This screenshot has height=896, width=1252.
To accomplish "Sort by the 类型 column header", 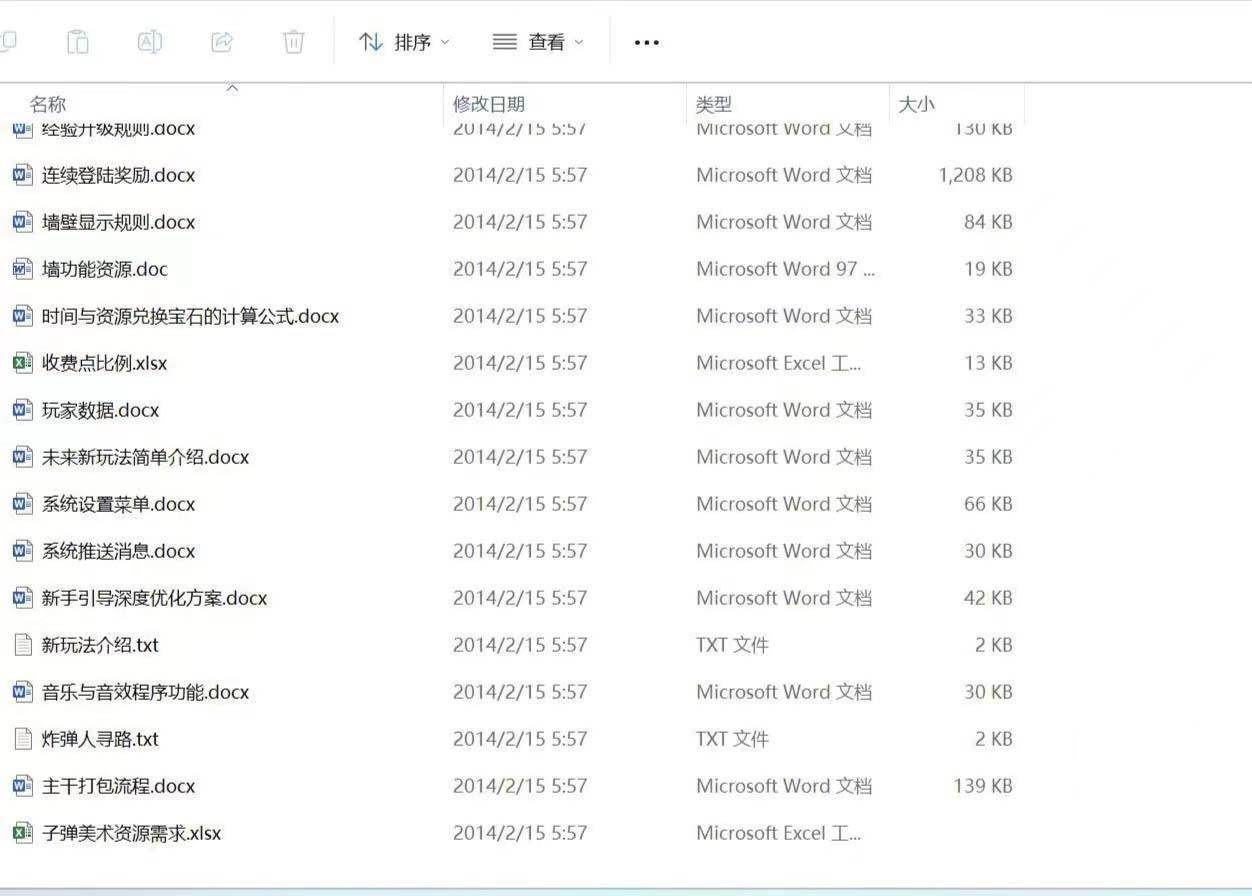I will click(x=714, y=104).
